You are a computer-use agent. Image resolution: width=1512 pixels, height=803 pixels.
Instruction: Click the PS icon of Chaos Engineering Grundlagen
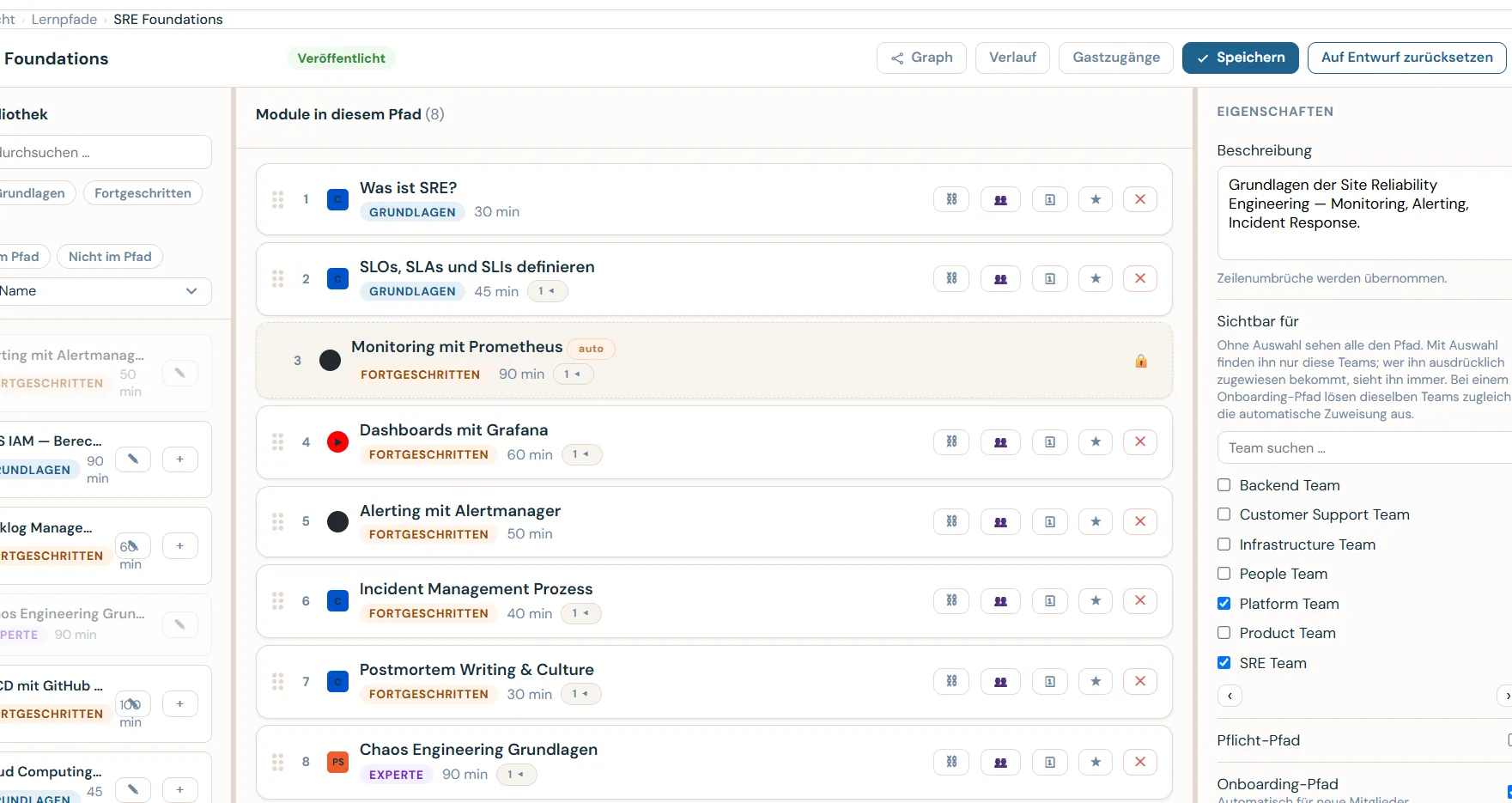pyautogui.click(x=337, y=762)
